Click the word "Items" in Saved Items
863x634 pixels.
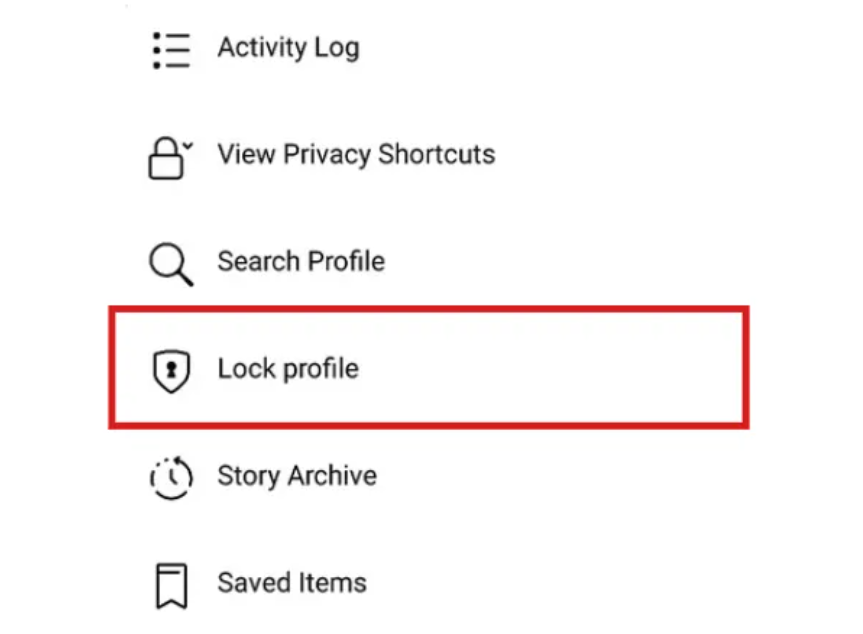(x=335, y=583)
